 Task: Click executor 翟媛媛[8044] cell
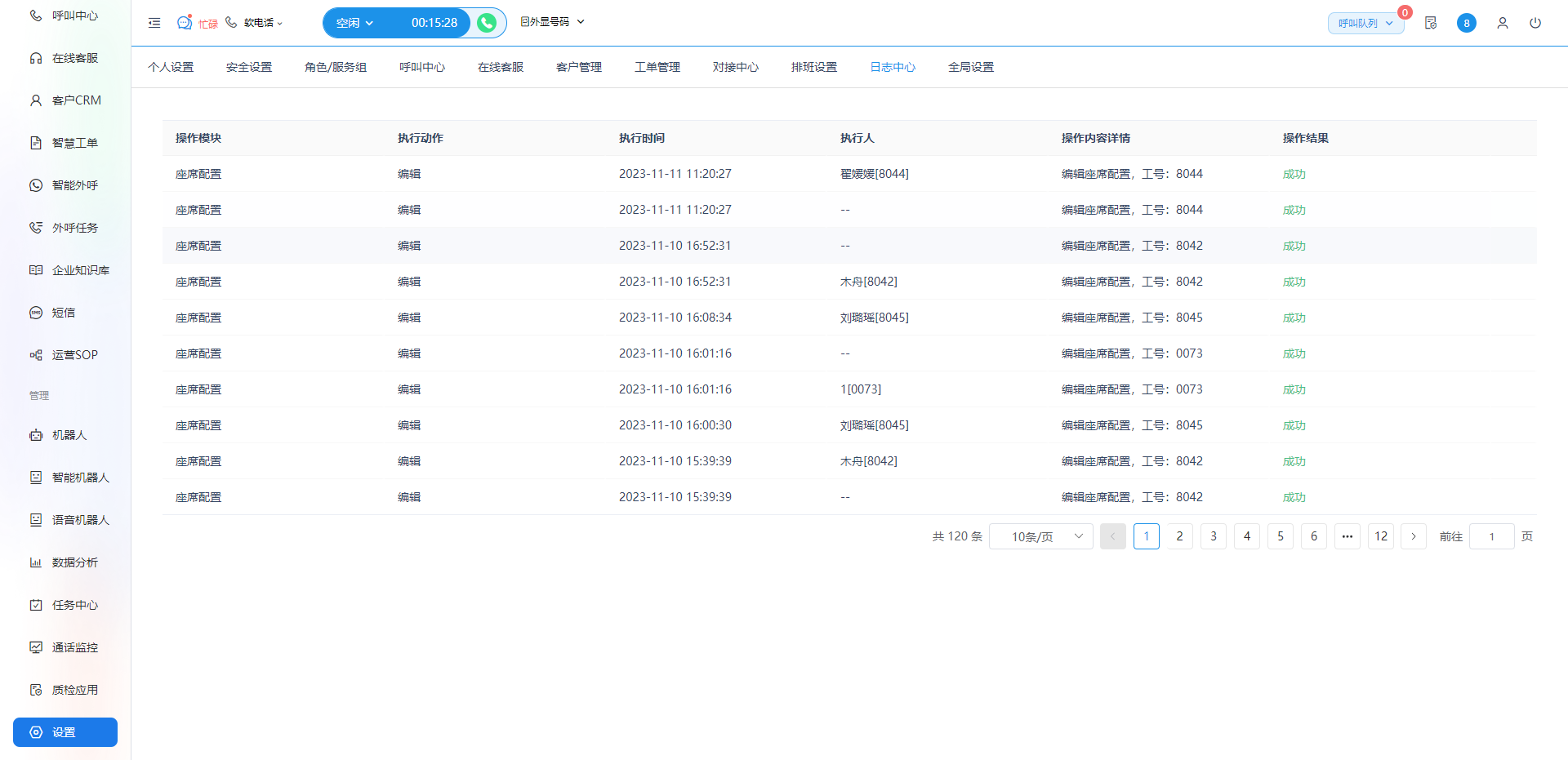point(875,174)
